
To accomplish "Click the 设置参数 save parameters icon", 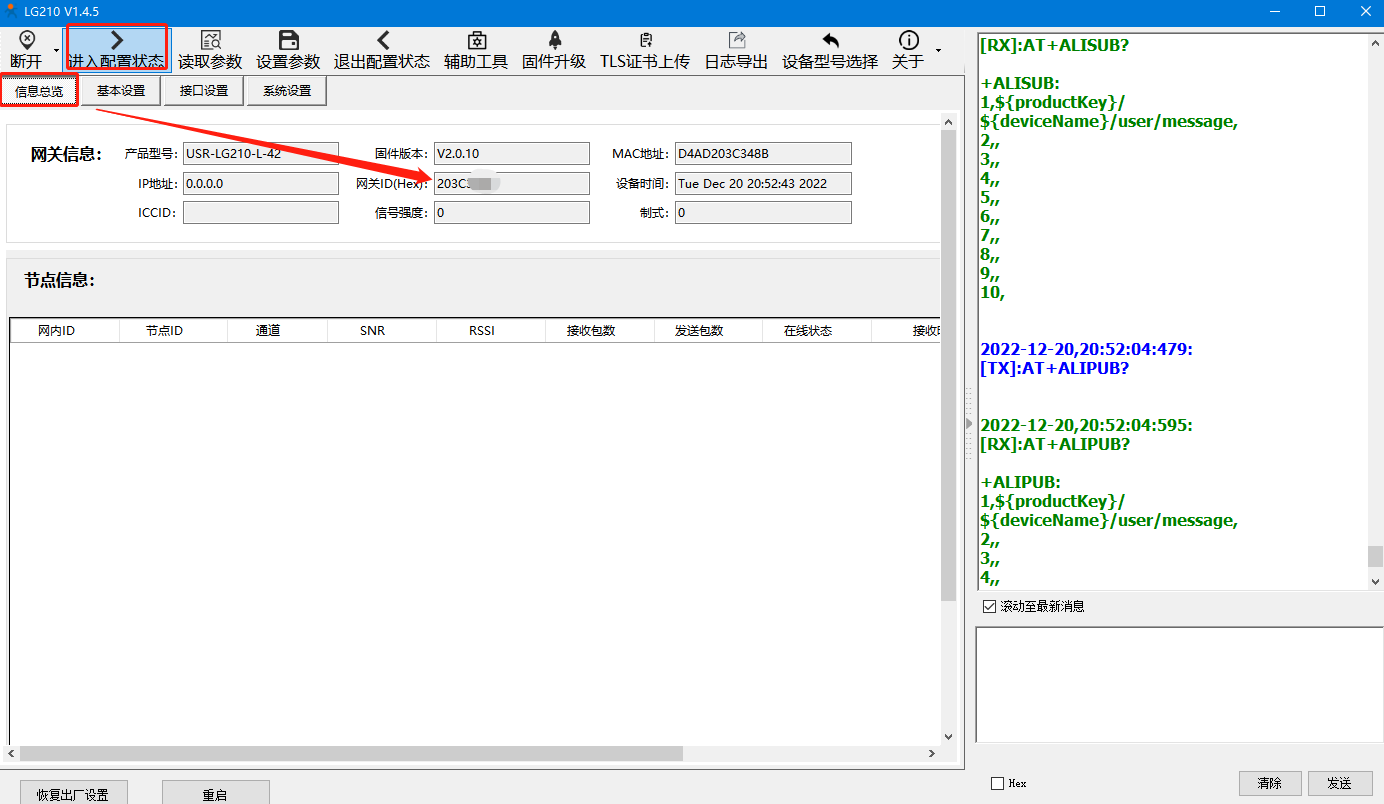I will click(288, 40).
